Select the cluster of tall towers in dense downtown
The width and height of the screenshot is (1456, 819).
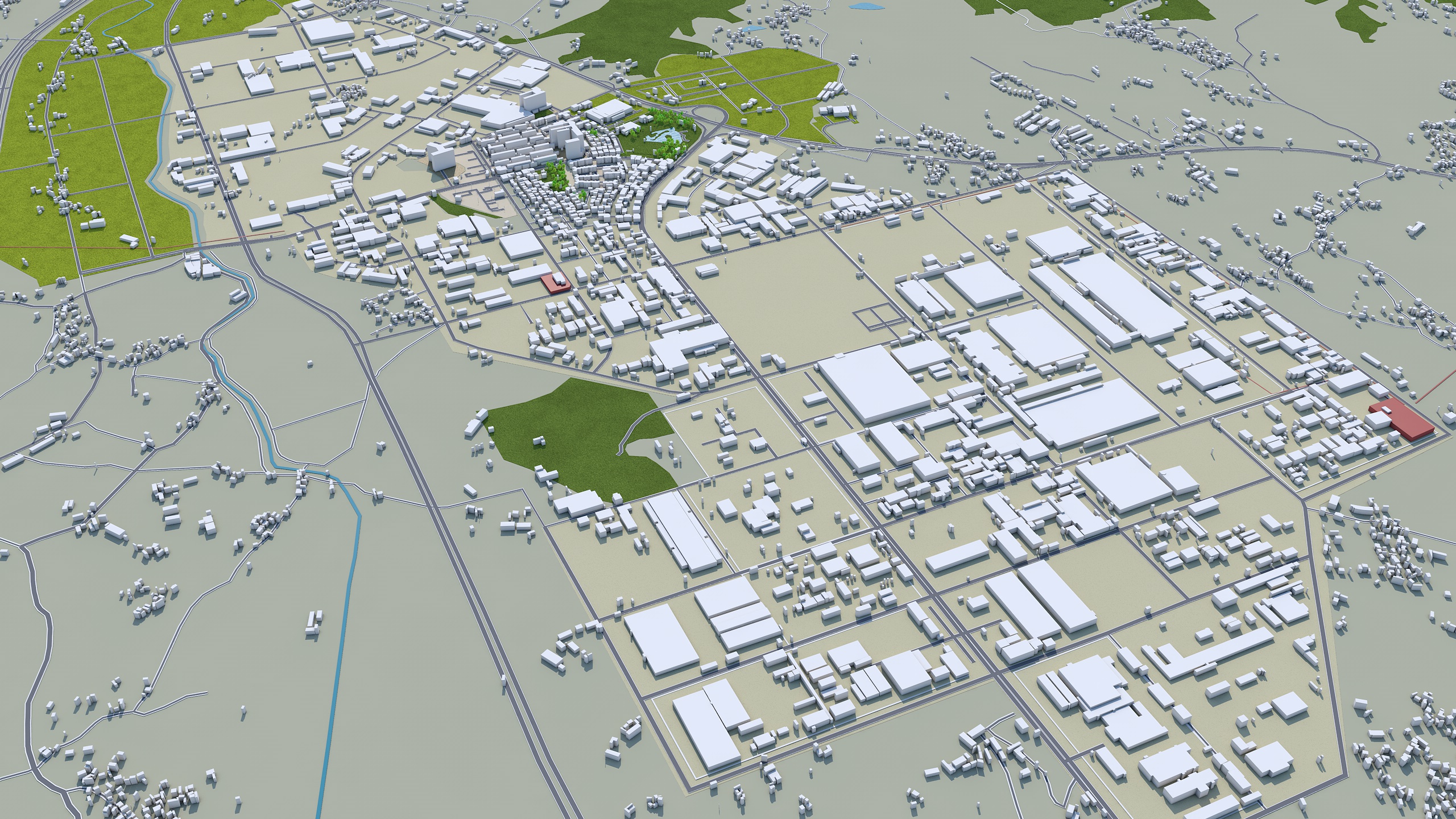[x=566, y=138]
